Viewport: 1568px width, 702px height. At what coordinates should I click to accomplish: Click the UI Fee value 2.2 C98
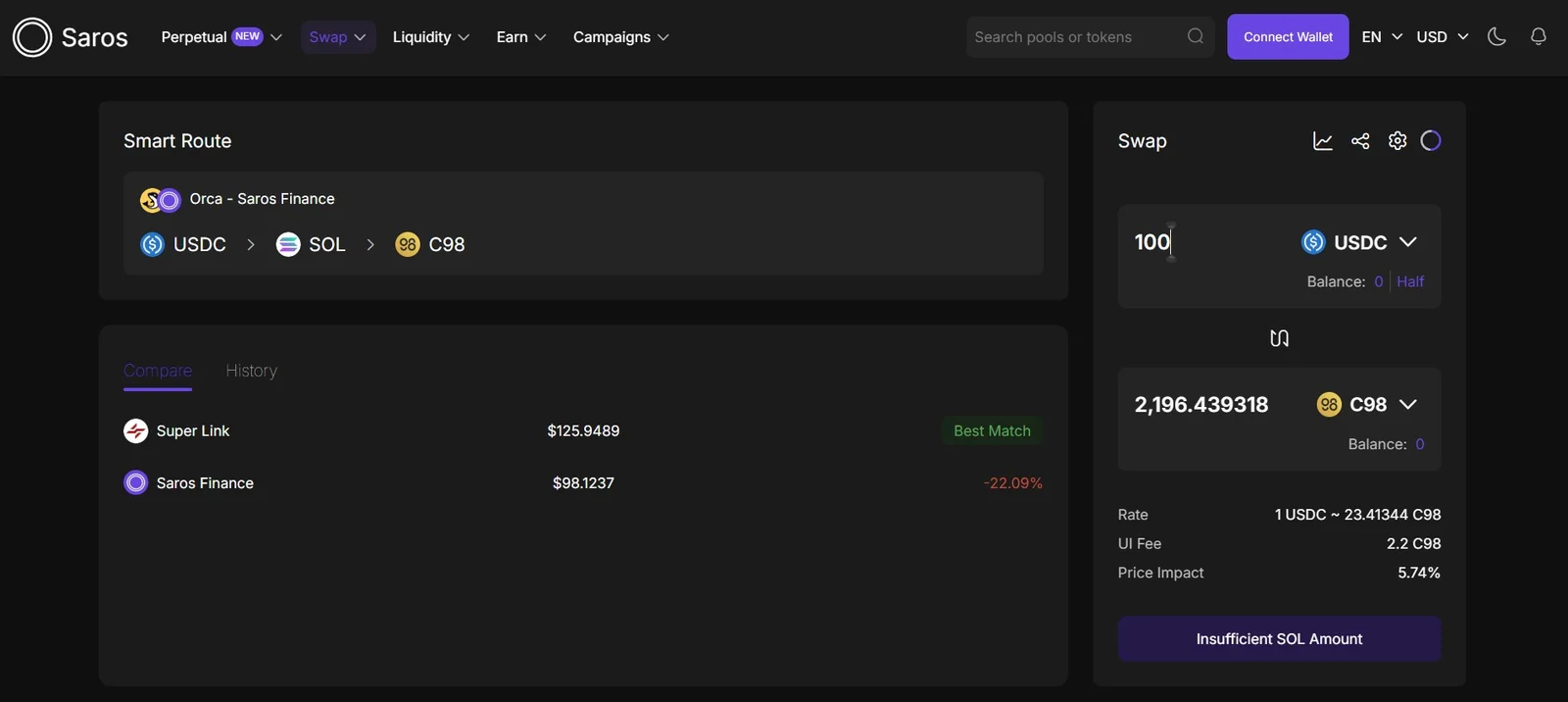tap(1413, 543)
